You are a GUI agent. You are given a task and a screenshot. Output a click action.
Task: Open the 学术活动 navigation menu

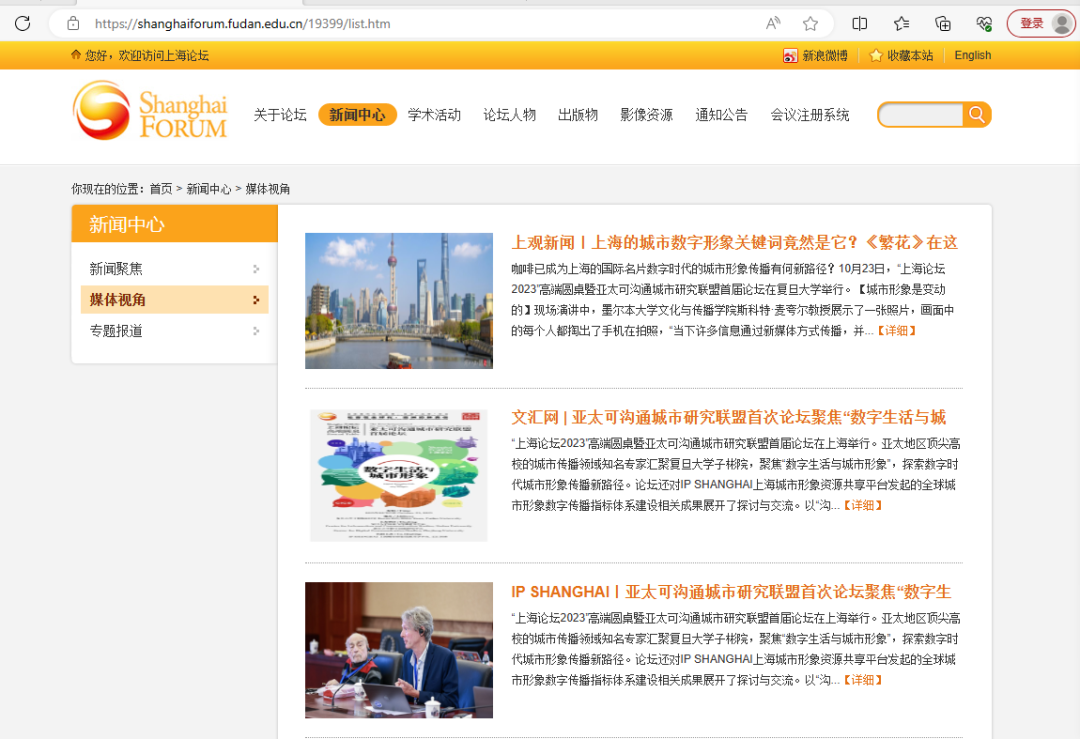click(434, 114)
